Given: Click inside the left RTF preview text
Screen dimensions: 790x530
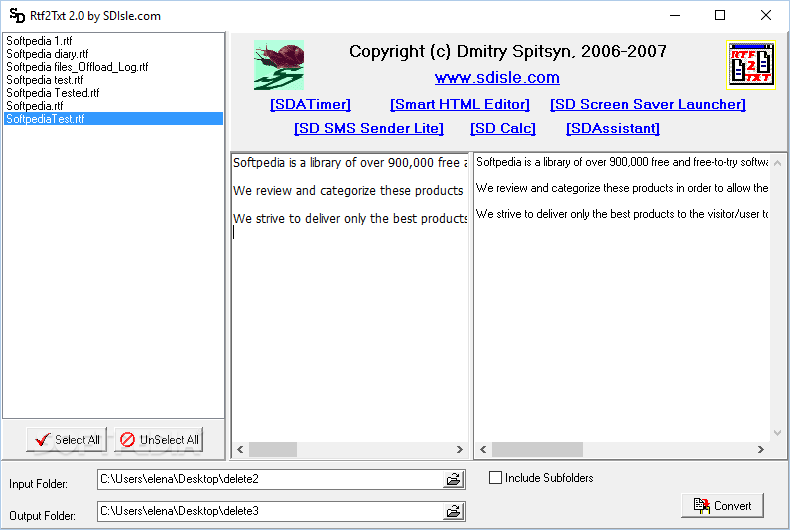Looking at the screenshot, I should (350, 298).
